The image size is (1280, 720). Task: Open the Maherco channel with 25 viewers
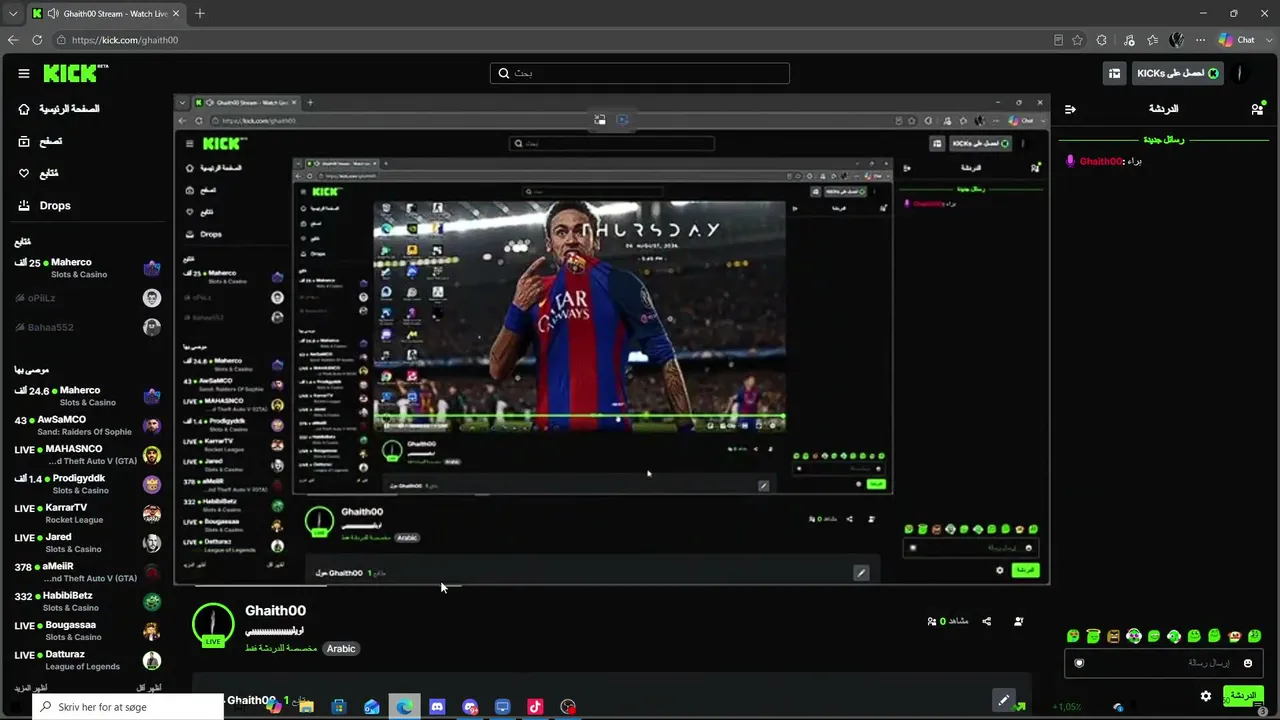pos(88,268)
